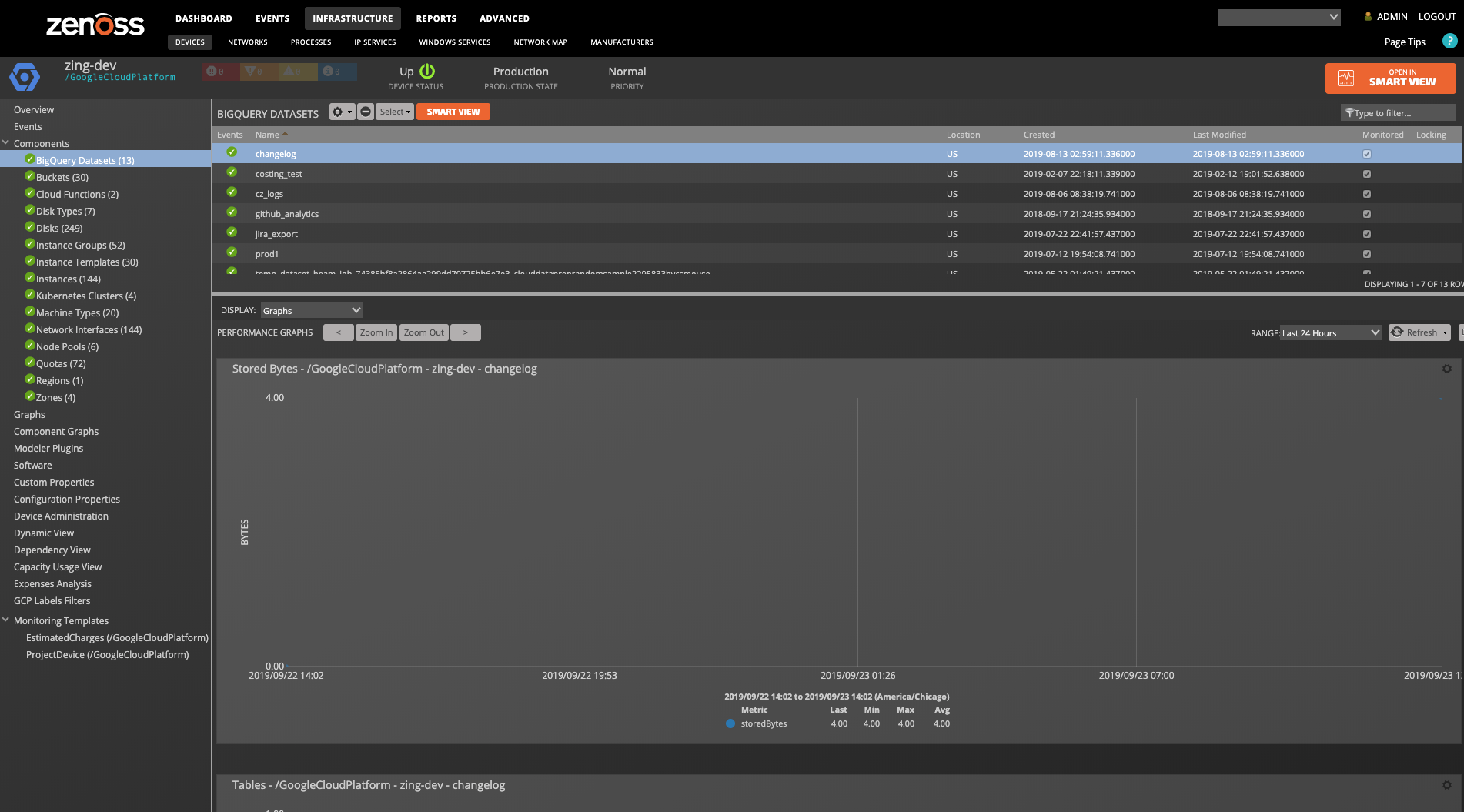1464x812 pixels.
Task: Uncheck Monitored for the changelog dataset
Action: [x=1366, y=153]
